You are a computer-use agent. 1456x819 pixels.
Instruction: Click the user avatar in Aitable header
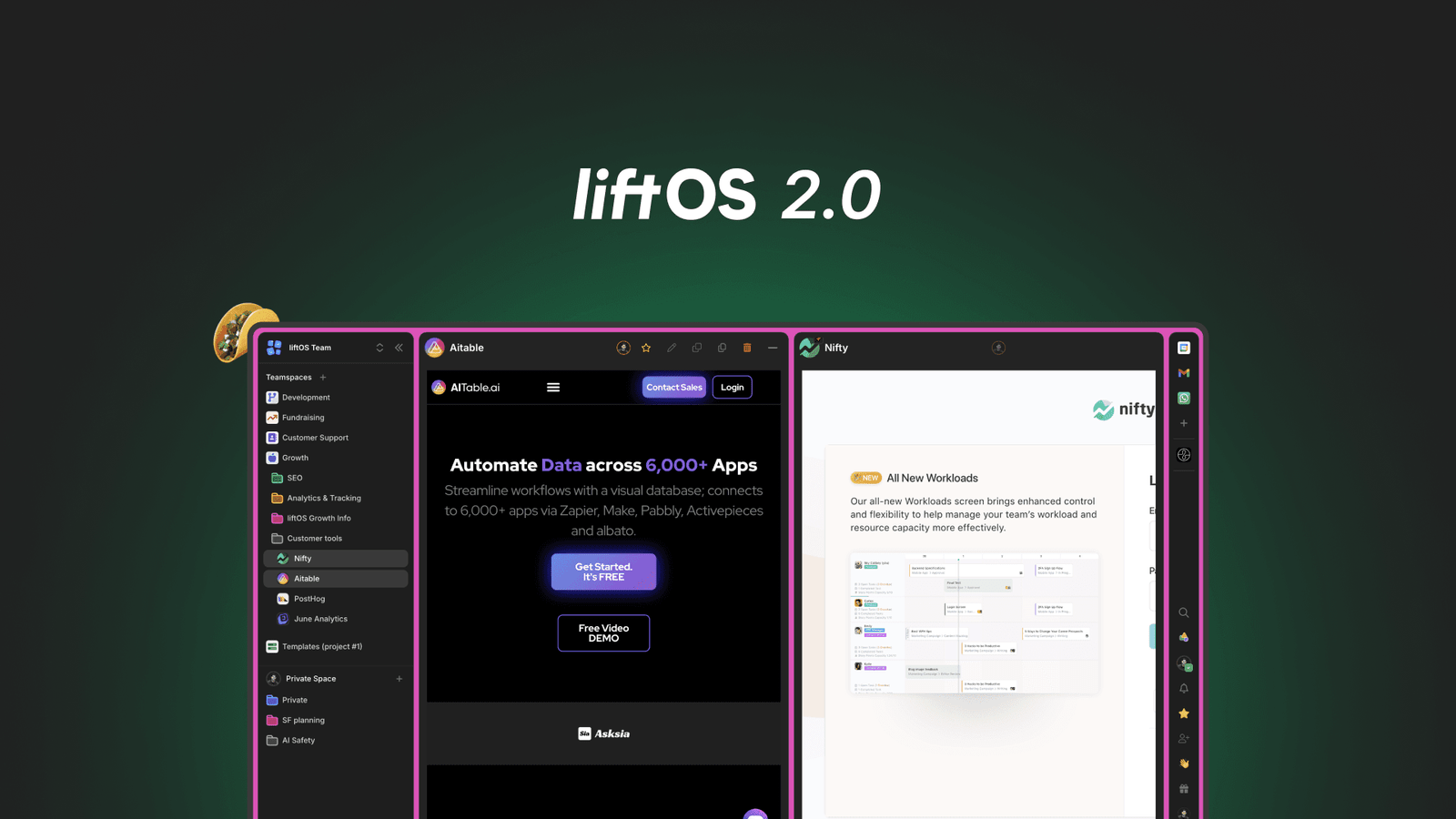623,348
